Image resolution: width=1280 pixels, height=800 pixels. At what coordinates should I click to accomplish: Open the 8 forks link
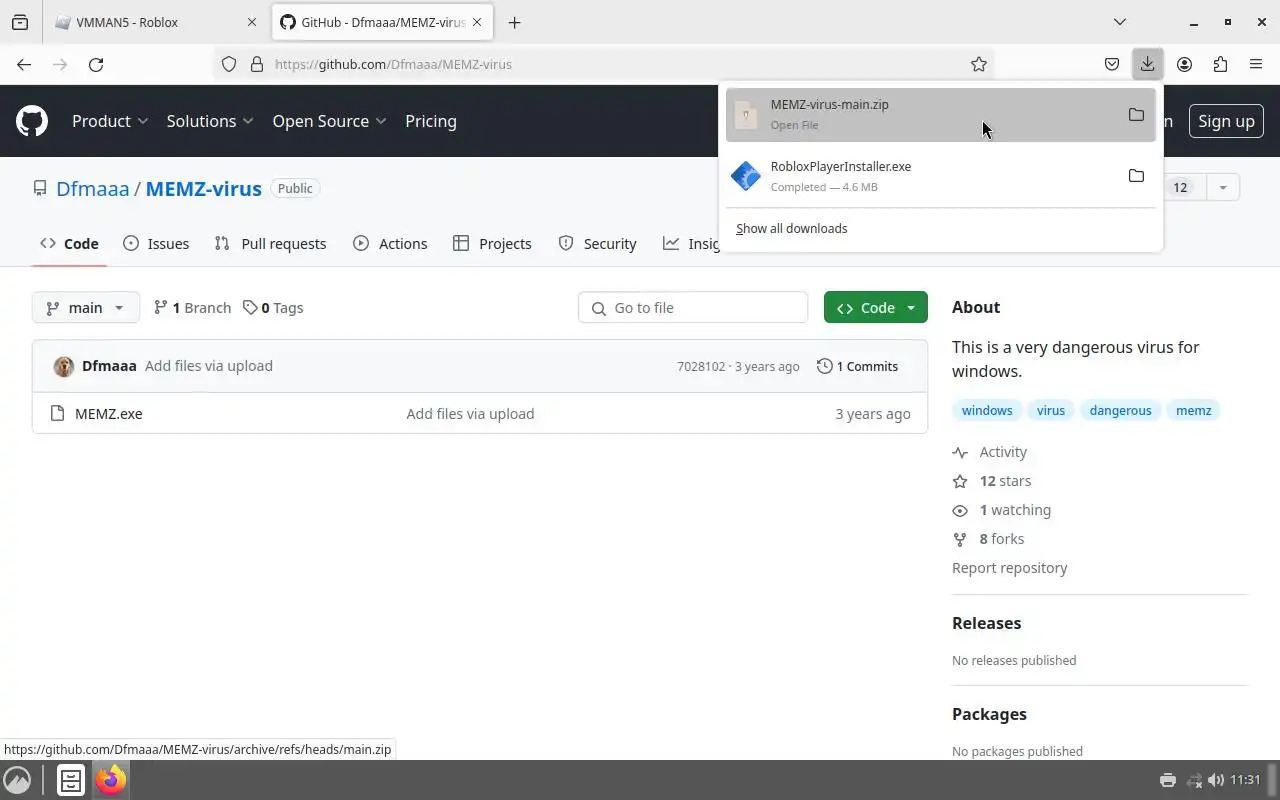[x=988, y=539]
